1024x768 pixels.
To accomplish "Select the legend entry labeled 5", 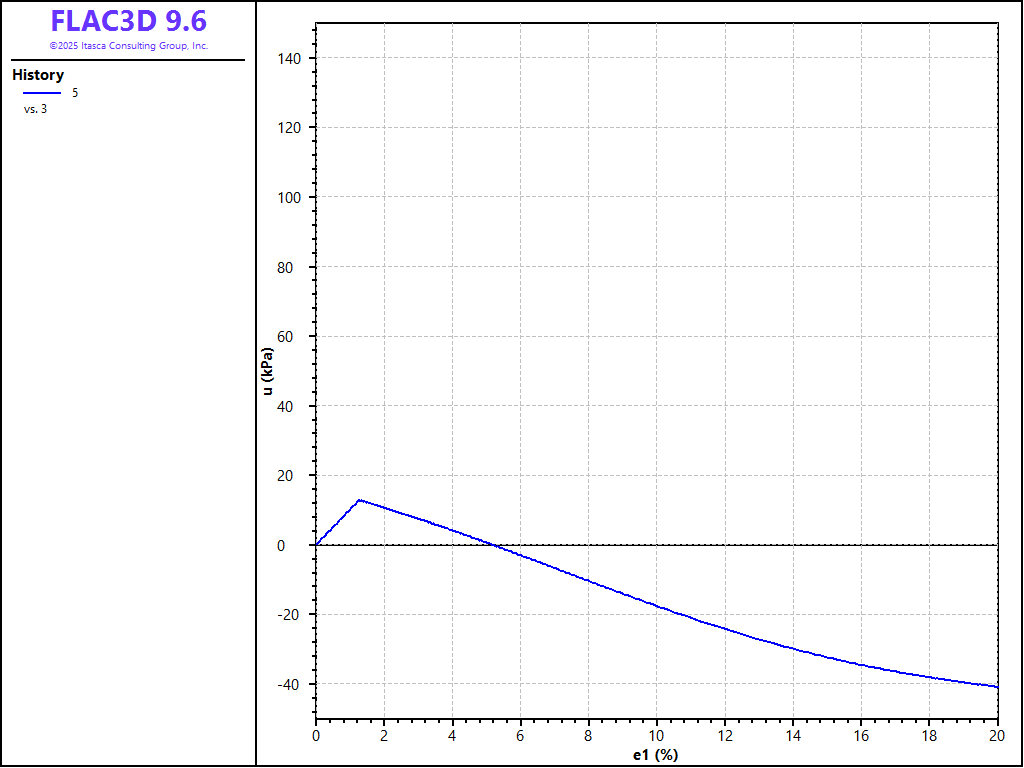I will pos(75,93).
